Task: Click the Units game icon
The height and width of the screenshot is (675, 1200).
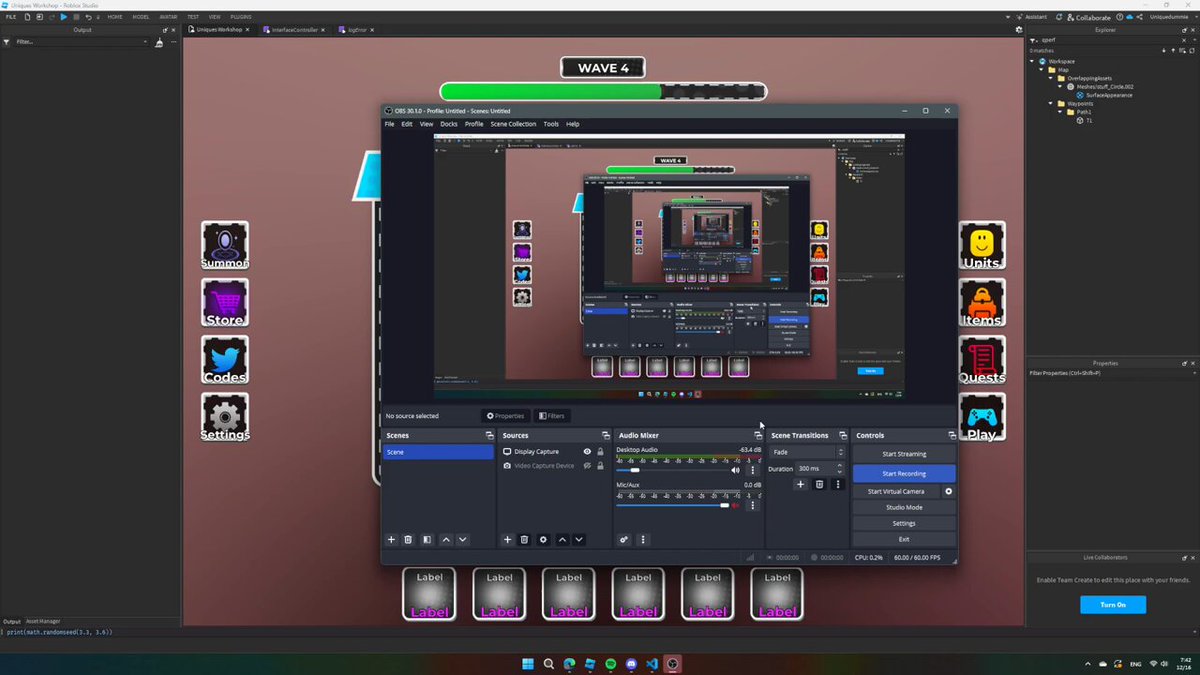Action: click(982, 246)
